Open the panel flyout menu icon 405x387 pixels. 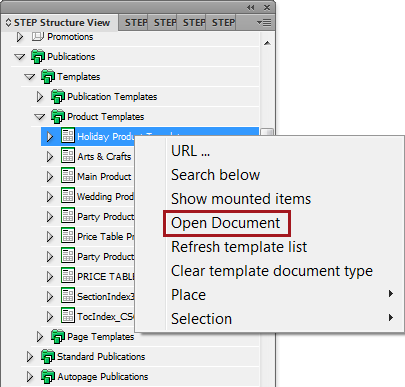(264, 23)
